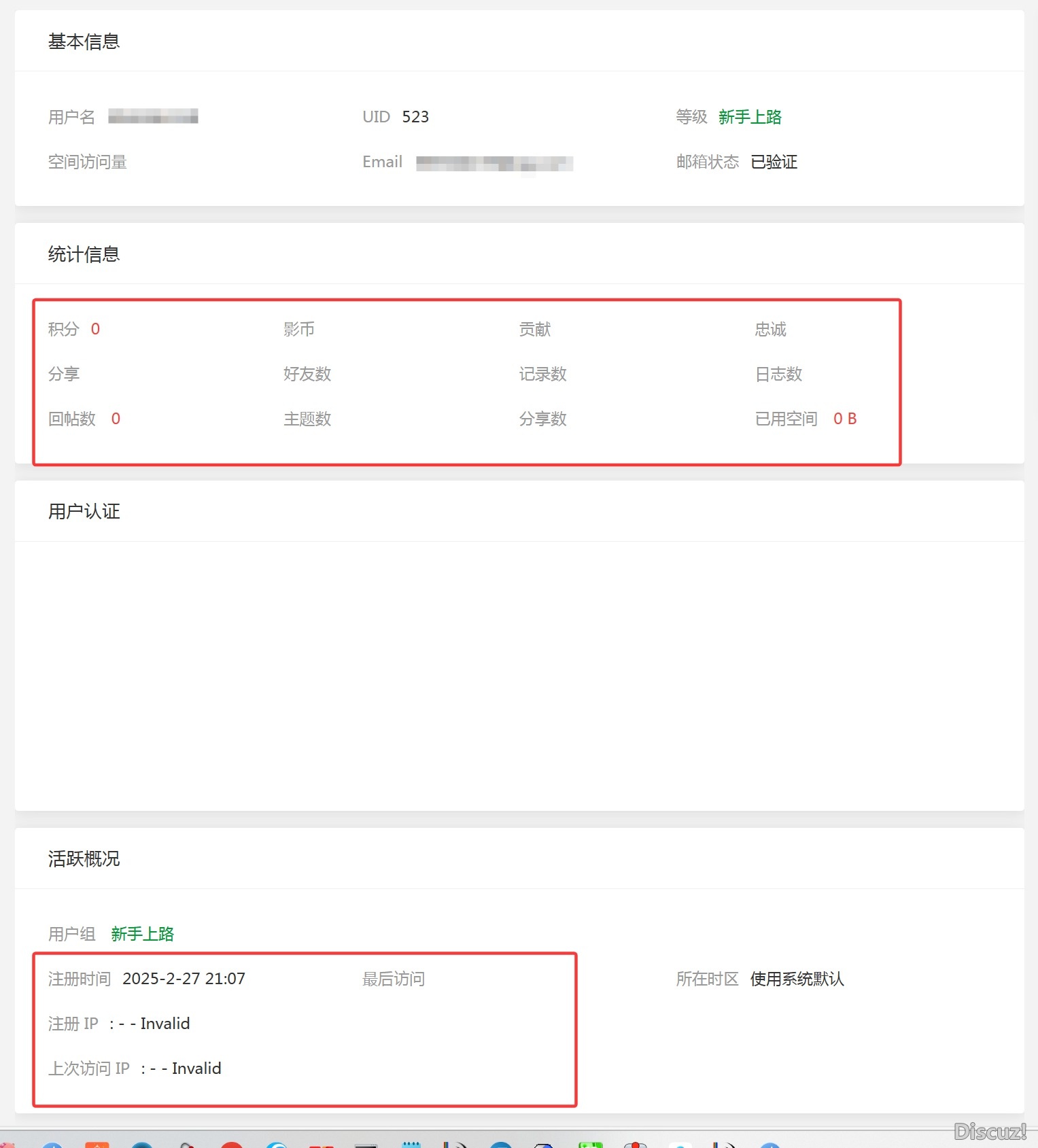Open the 新手上路 user group link
Screen dimensions: 1038x1148
click(142, 934)
